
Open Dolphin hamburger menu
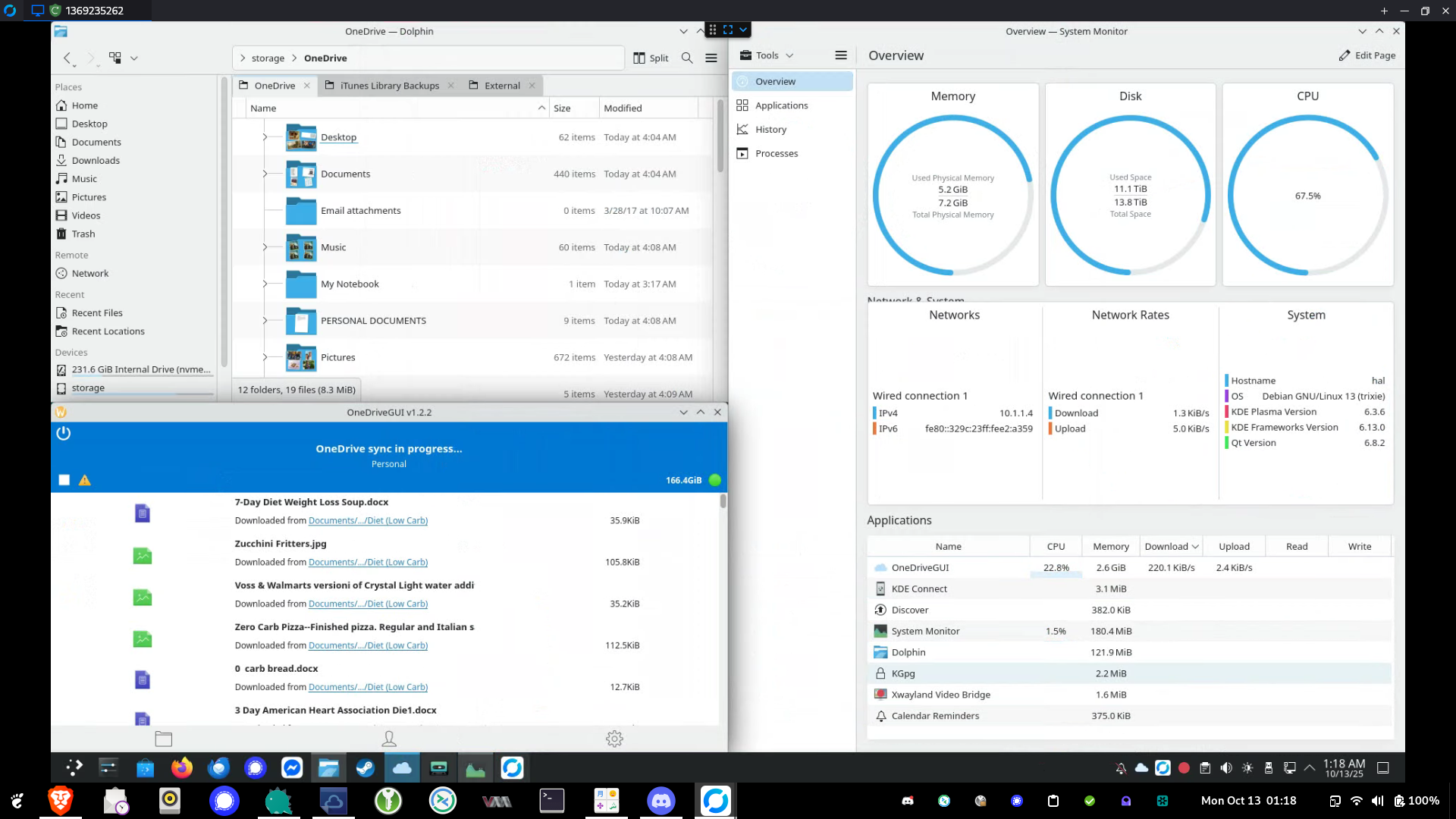coord(711,58)
